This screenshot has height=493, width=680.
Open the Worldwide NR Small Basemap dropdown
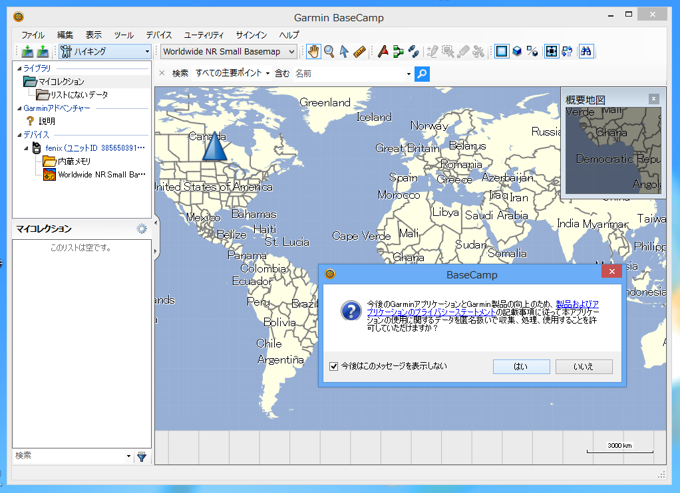292,52
